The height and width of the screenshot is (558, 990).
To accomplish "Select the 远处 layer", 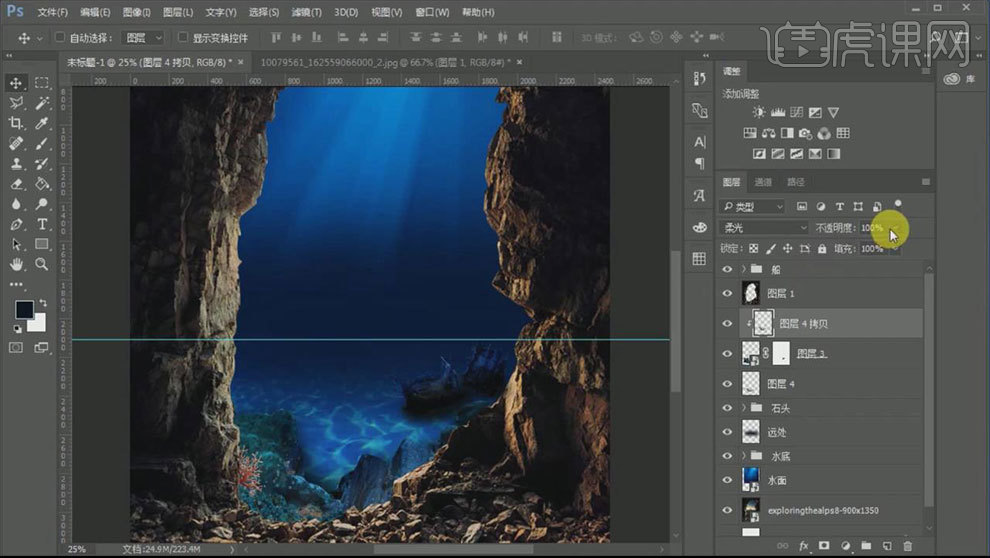I will [777, 432].
